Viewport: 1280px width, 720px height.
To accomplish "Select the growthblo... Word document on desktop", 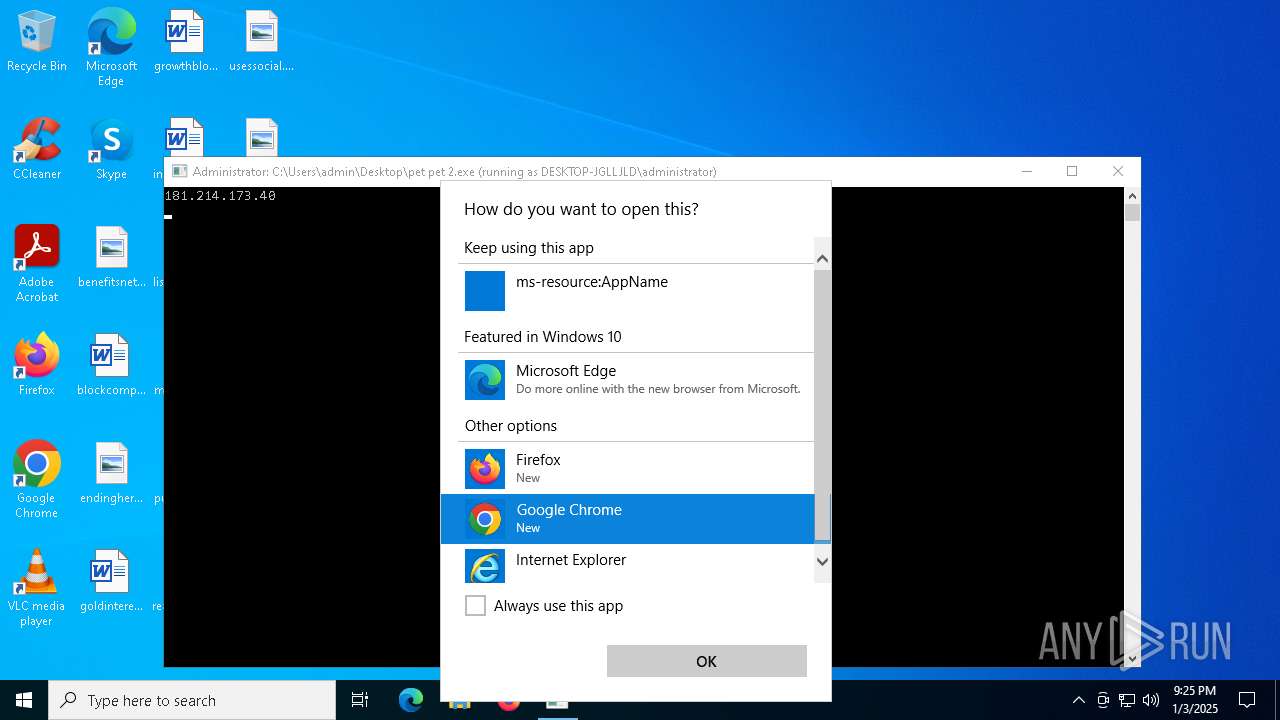I will tap(185, 42).
